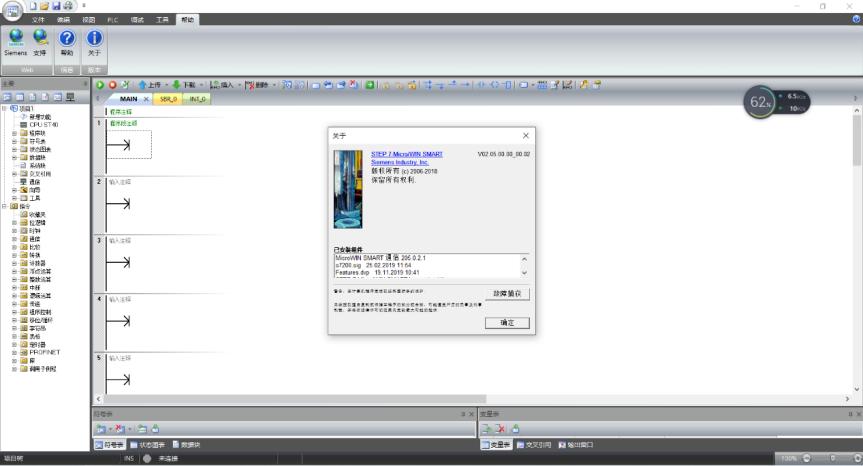
Task: Open the 工具 Tools ribbon tab
Action: pyautogui.click(x=162, y=20)
